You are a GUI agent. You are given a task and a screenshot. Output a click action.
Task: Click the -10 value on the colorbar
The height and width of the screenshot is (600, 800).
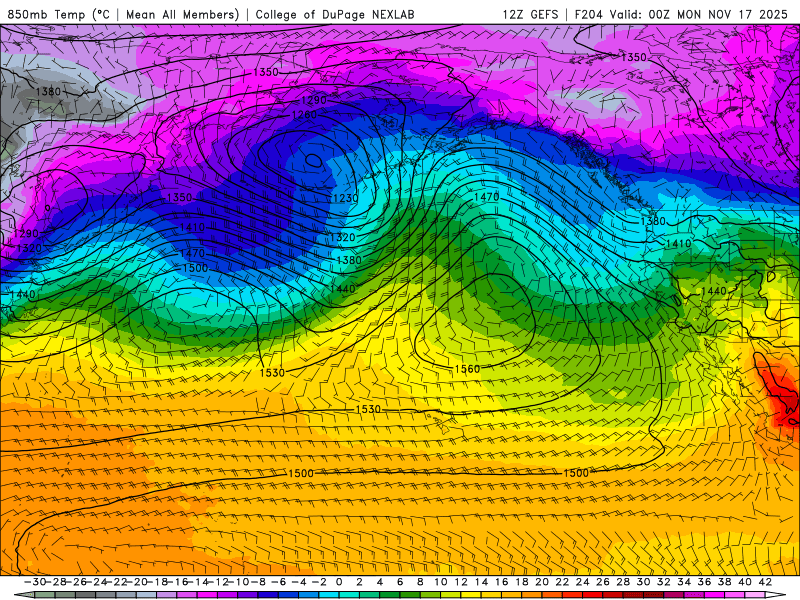[239, 582]
